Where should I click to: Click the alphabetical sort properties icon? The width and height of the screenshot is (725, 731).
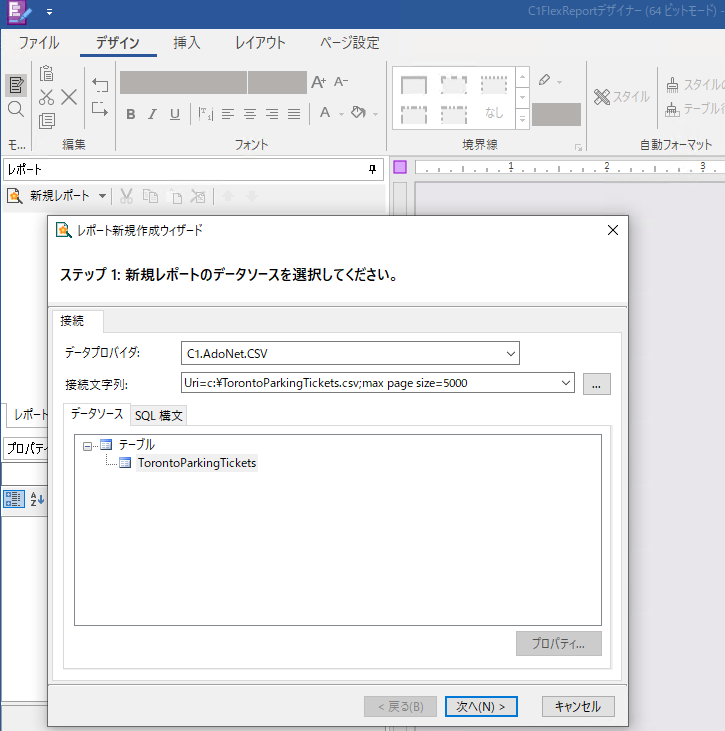pos(37,499)
